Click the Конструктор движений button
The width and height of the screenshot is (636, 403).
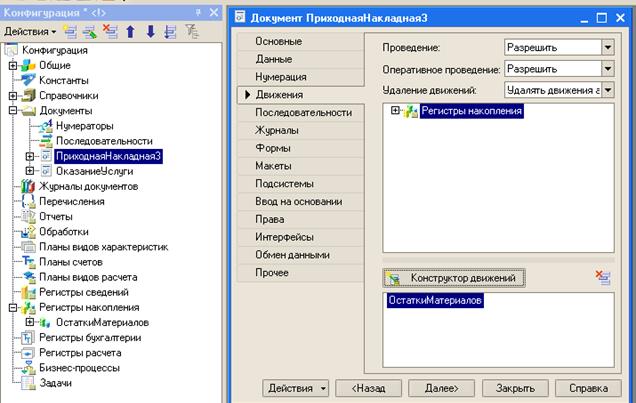(454, 278)
